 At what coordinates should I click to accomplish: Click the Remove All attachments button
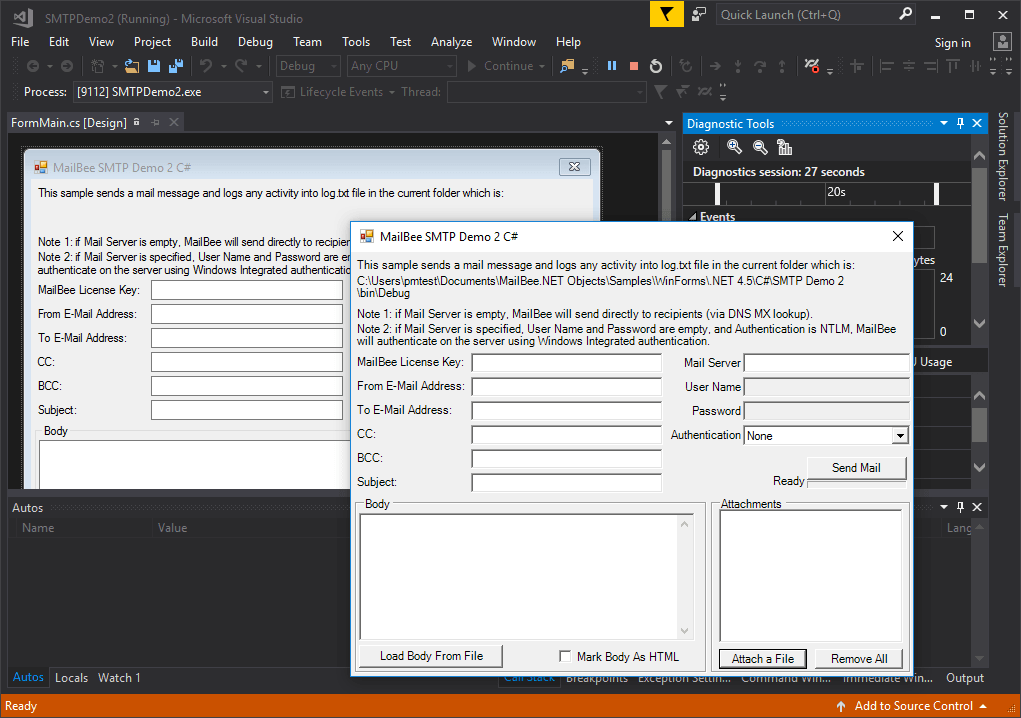click(859, 659)
